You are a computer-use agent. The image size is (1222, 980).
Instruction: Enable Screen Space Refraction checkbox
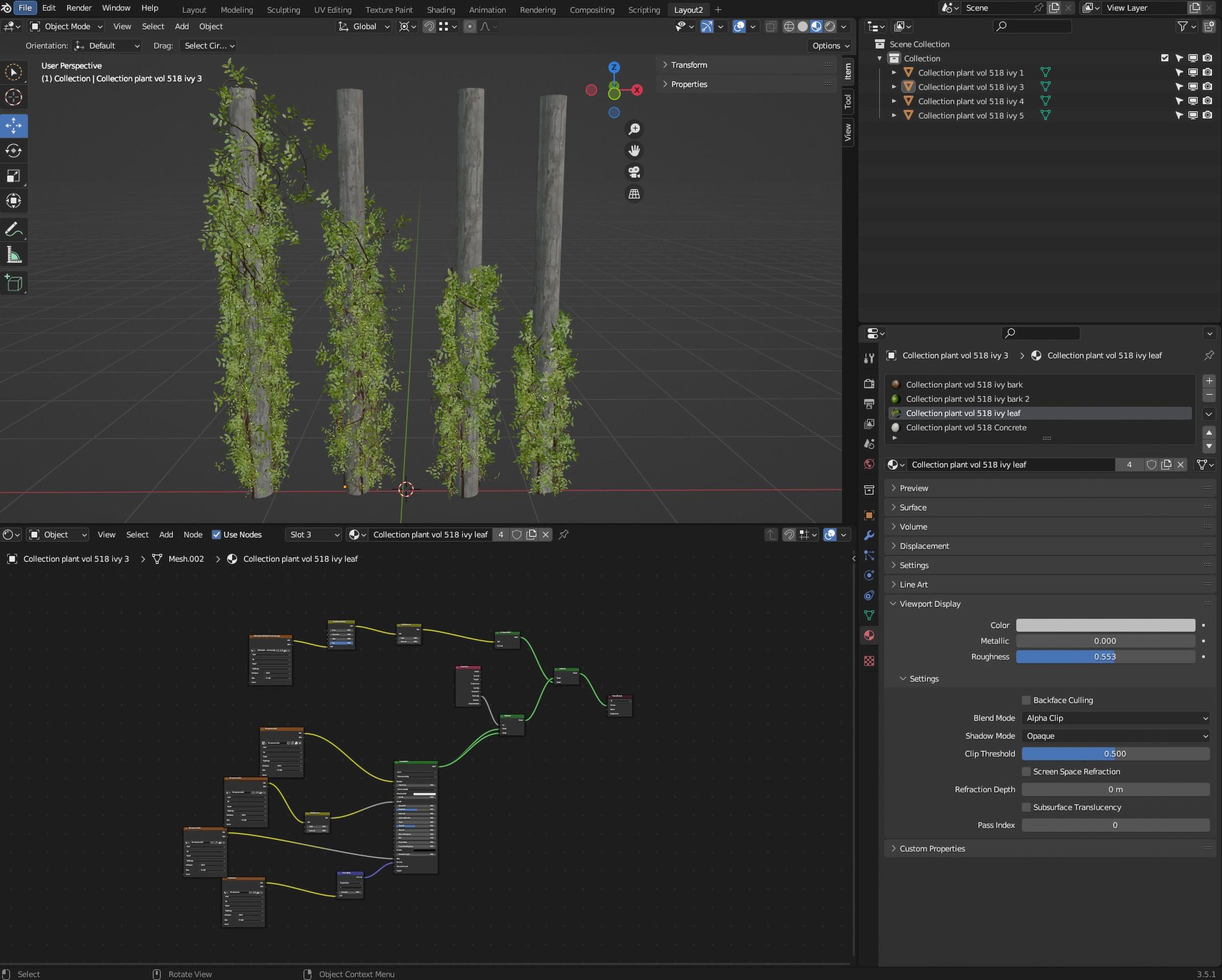point(1026,772)
